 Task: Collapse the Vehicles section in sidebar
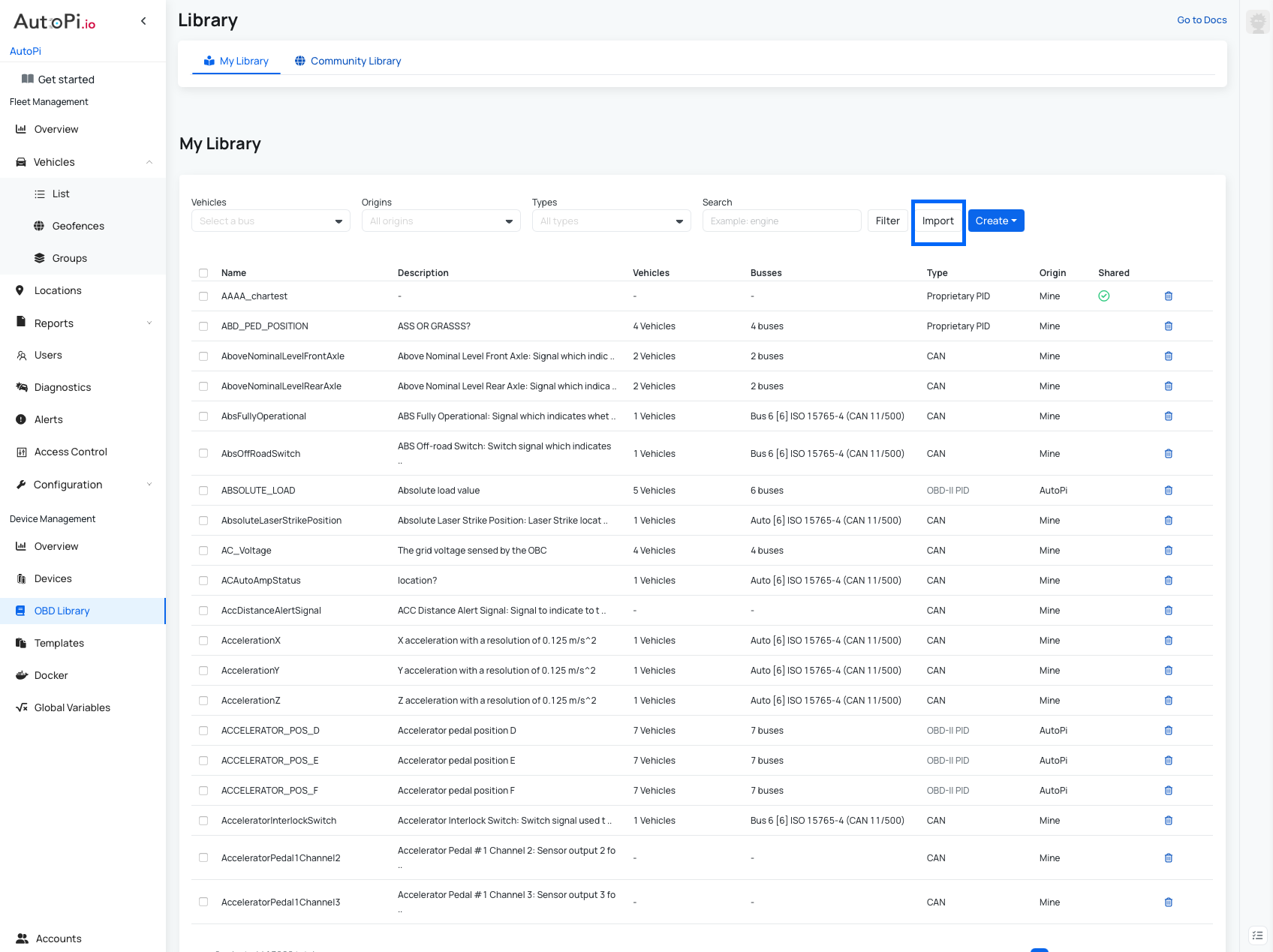[x=149, y=162]
